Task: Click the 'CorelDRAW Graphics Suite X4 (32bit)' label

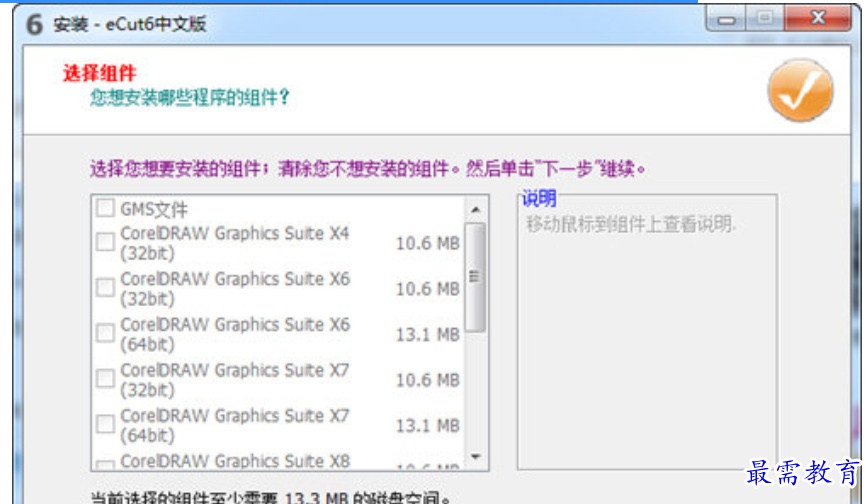Action: point(235,243)
